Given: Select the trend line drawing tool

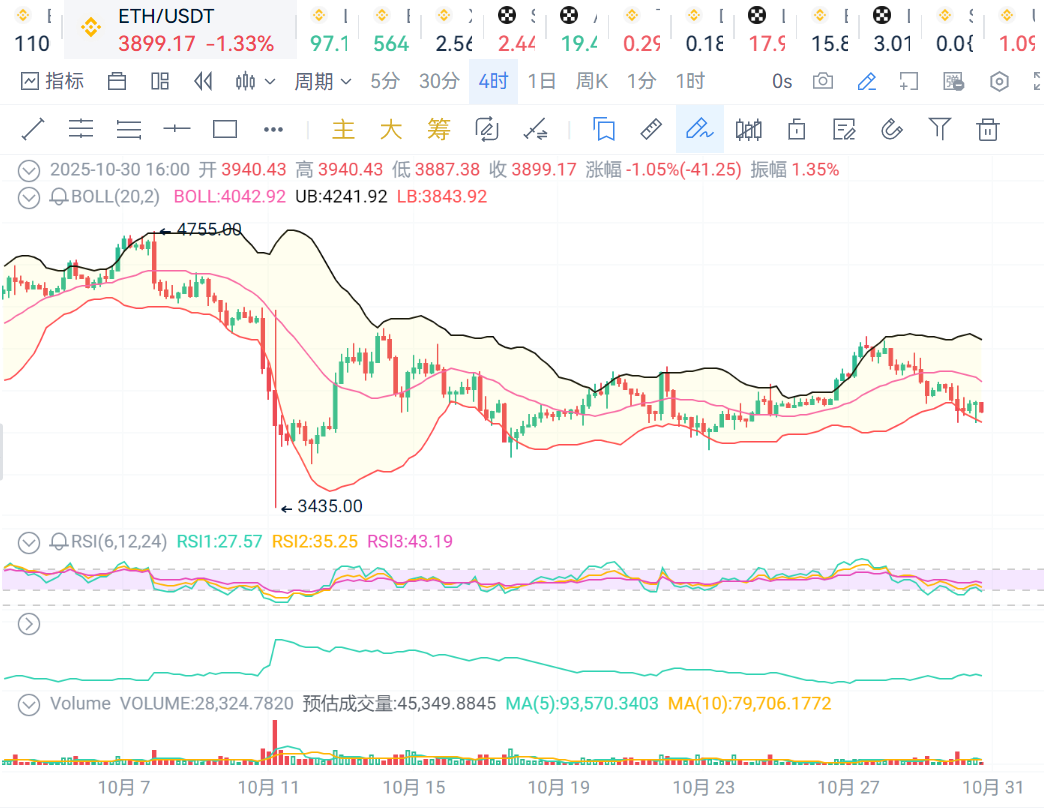Looking at the screenshot, I should 33,129.
